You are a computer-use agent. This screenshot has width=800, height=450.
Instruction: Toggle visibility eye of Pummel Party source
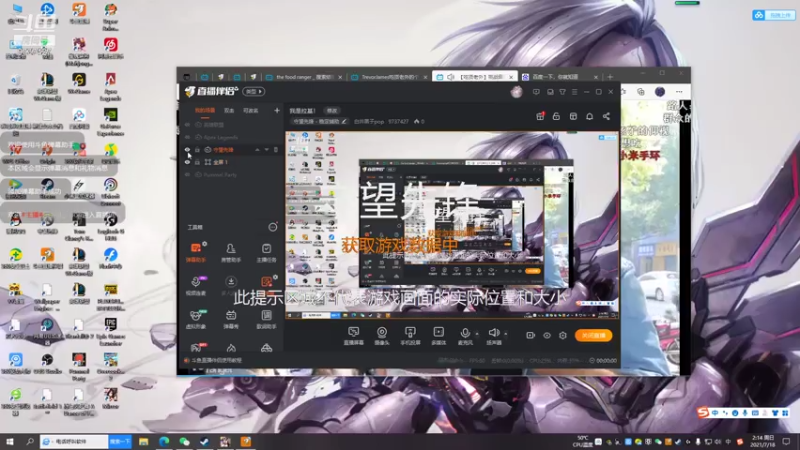tap(187, 174)
